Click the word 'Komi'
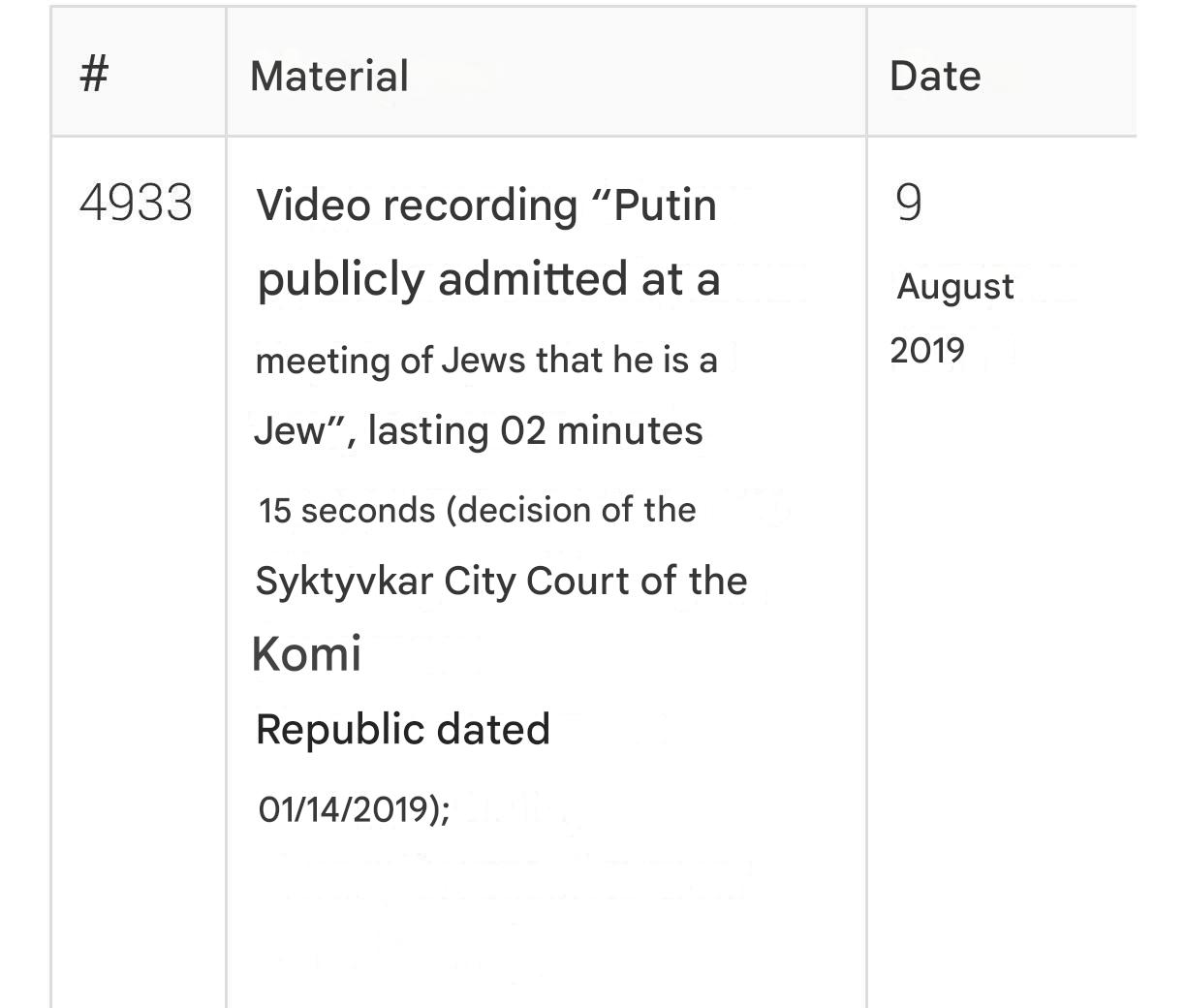Screen dimensions: 1186x1008 pos(306,653)
